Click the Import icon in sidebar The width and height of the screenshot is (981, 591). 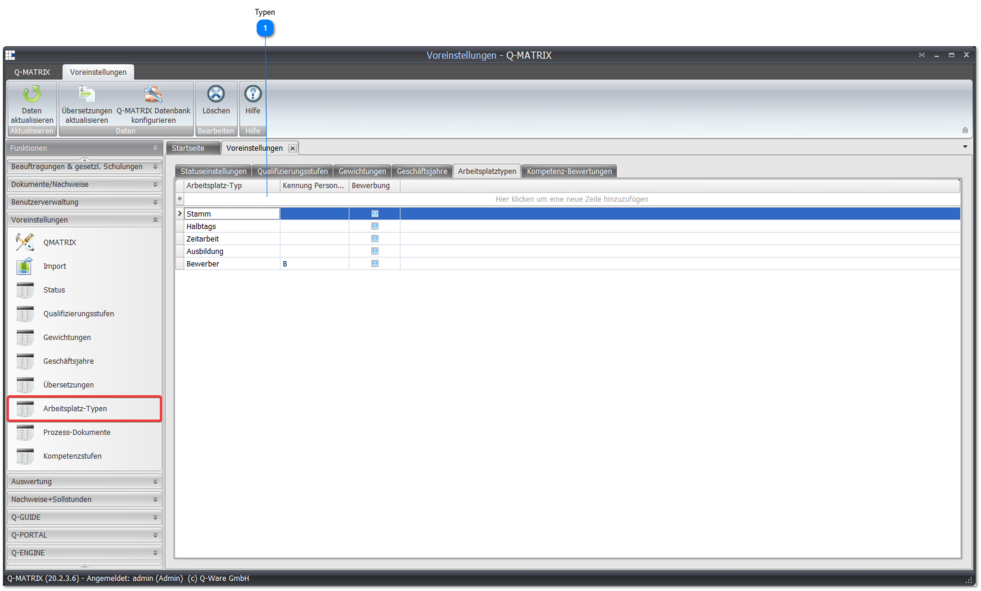pos(25,266)
